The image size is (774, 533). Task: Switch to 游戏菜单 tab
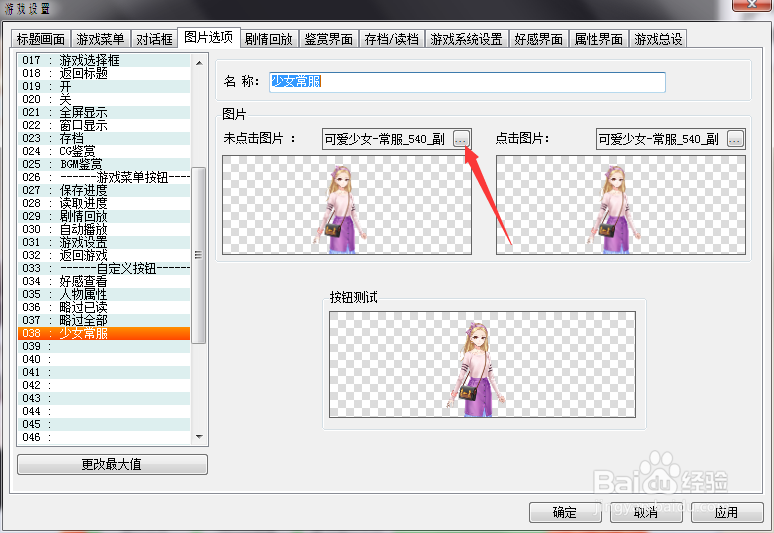click(100, 39)
